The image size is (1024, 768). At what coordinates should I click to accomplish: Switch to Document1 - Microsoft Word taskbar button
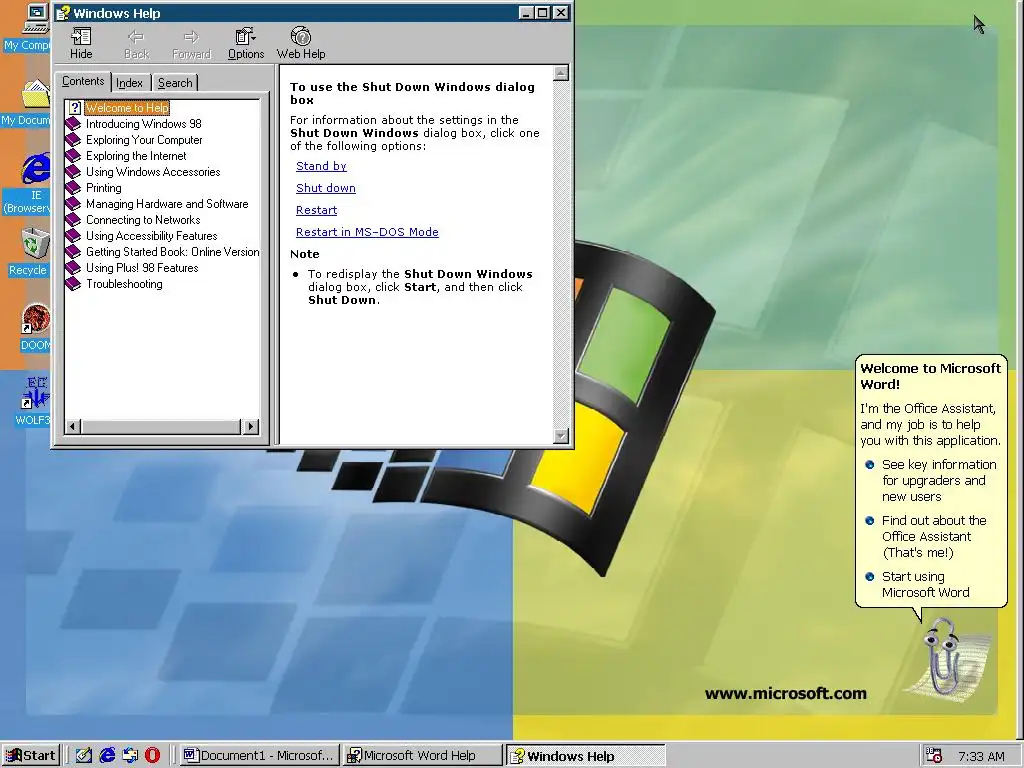click(x=260, y=756)
